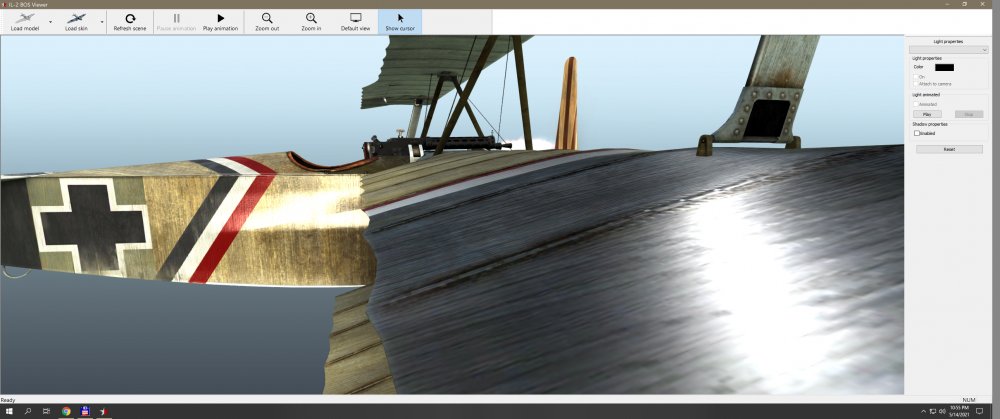
Task: Open Chrome from the taskbar
Action: click(x=66, y=411)
